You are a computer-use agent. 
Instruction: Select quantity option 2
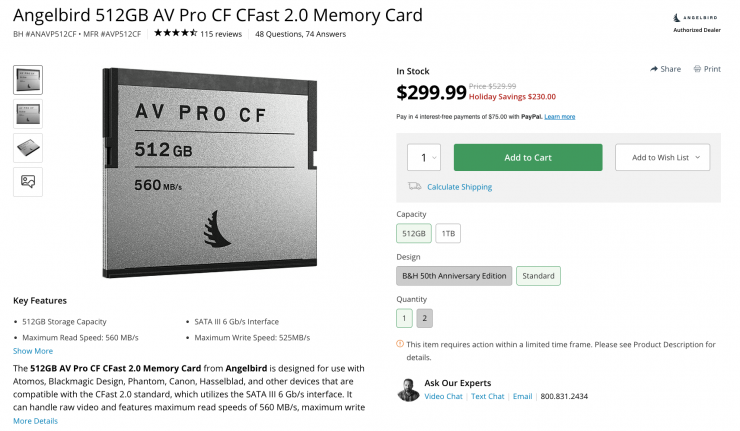click(x=425, y=318)
